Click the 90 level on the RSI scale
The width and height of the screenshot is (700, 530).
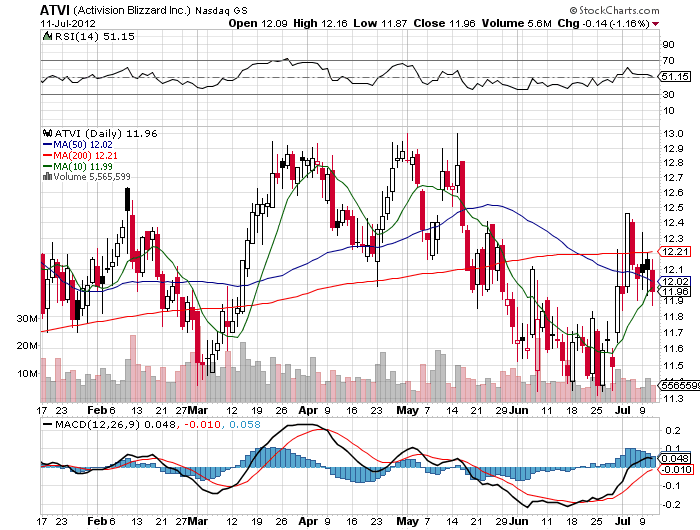tap(668, 44)
